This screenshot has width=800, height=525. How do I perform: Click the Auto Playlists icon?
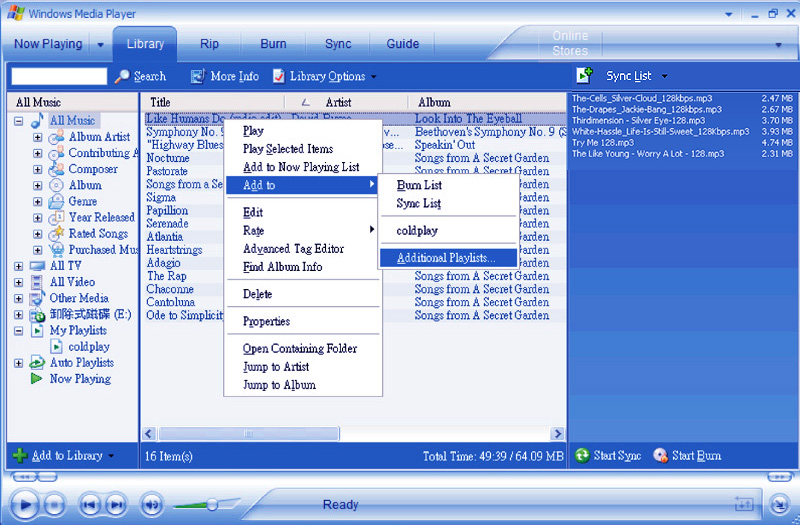37,363
